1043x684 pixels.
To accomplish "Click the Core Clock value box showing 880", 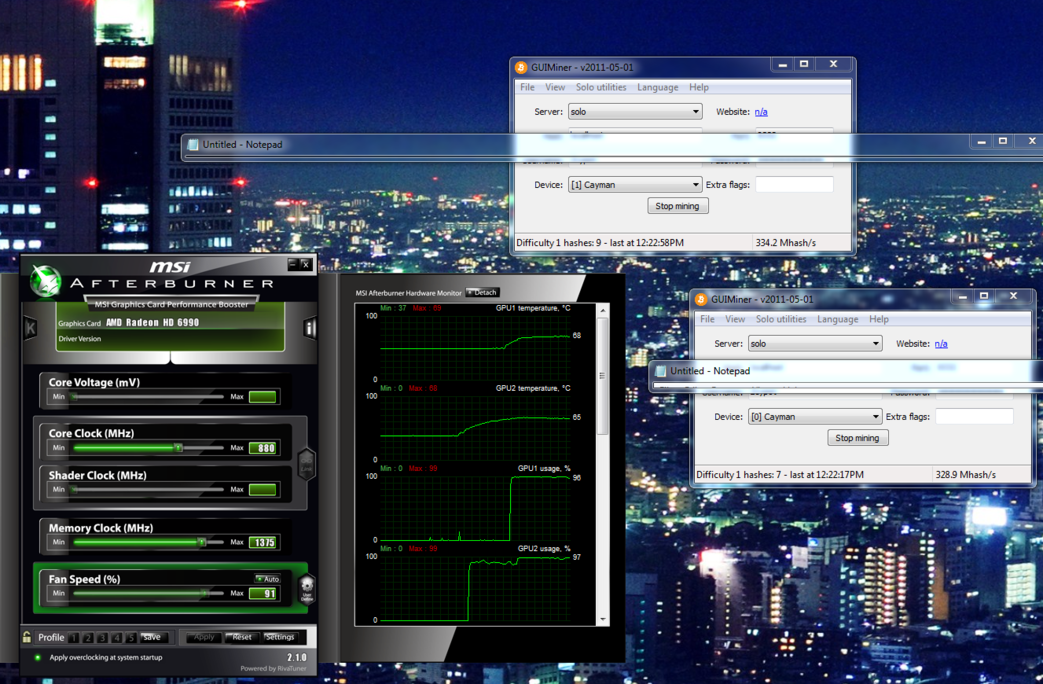I will click(x=263, y=448).
